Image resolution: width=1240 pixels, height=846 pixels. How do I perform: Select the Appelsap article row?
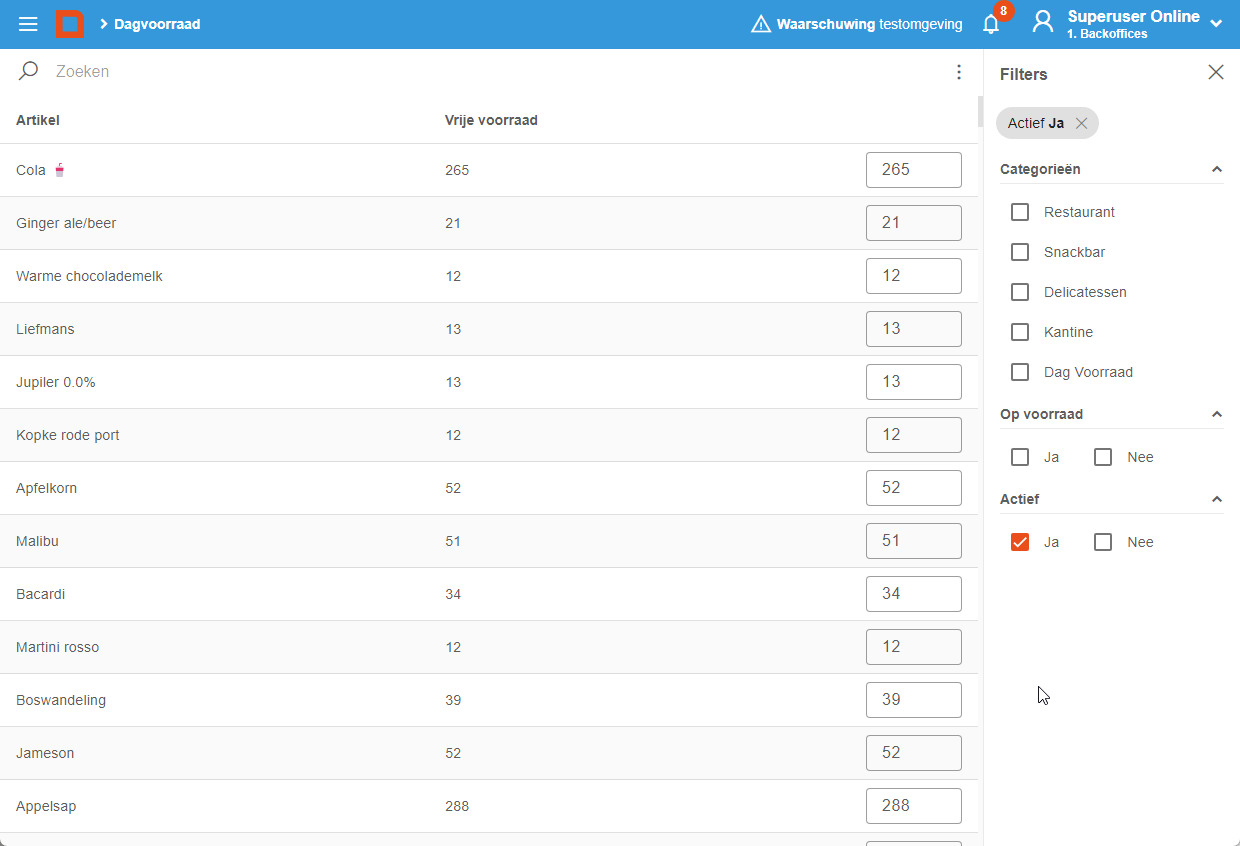click(489, 806)
